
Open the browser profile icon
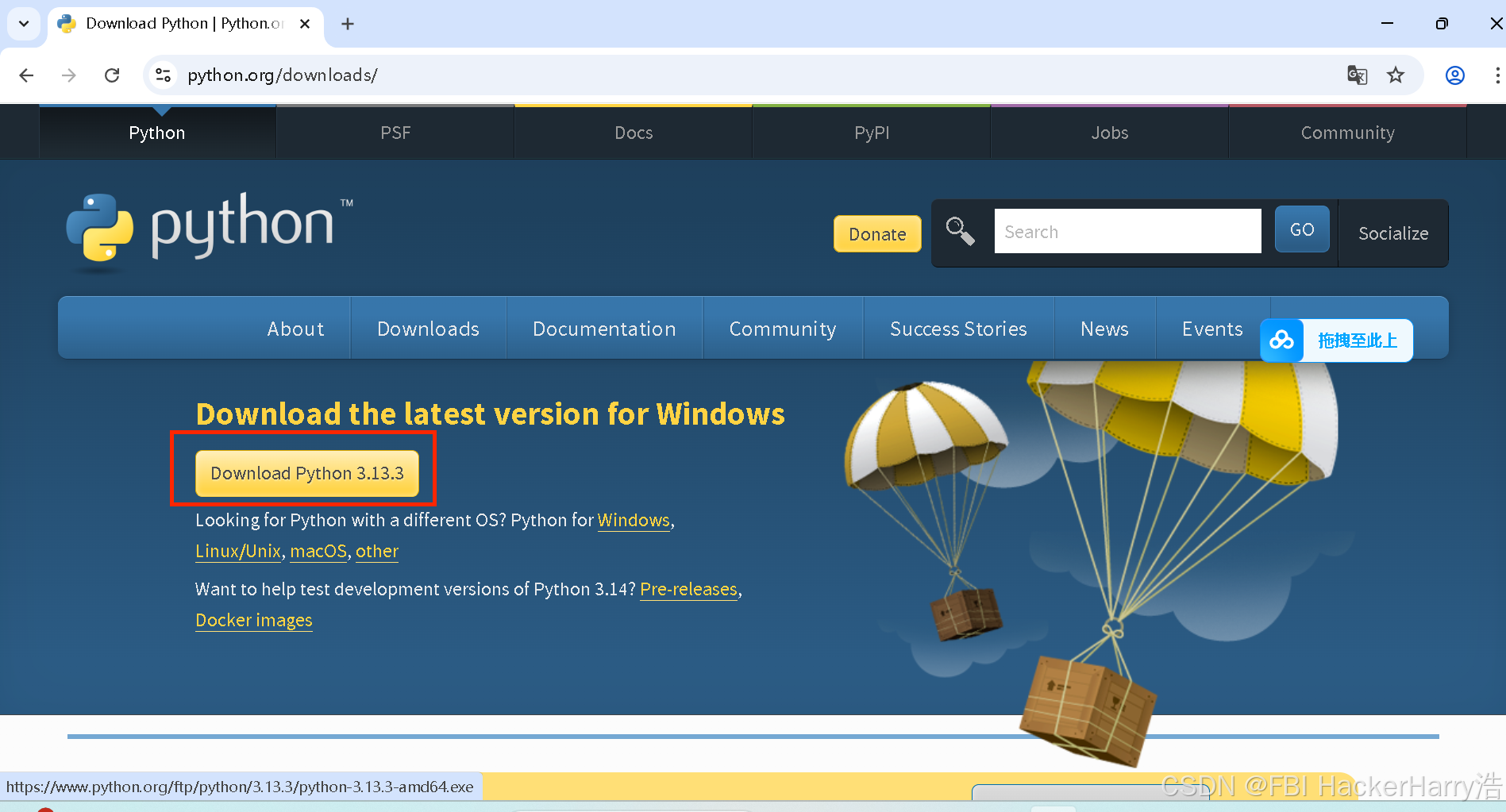pos(1454,75)
